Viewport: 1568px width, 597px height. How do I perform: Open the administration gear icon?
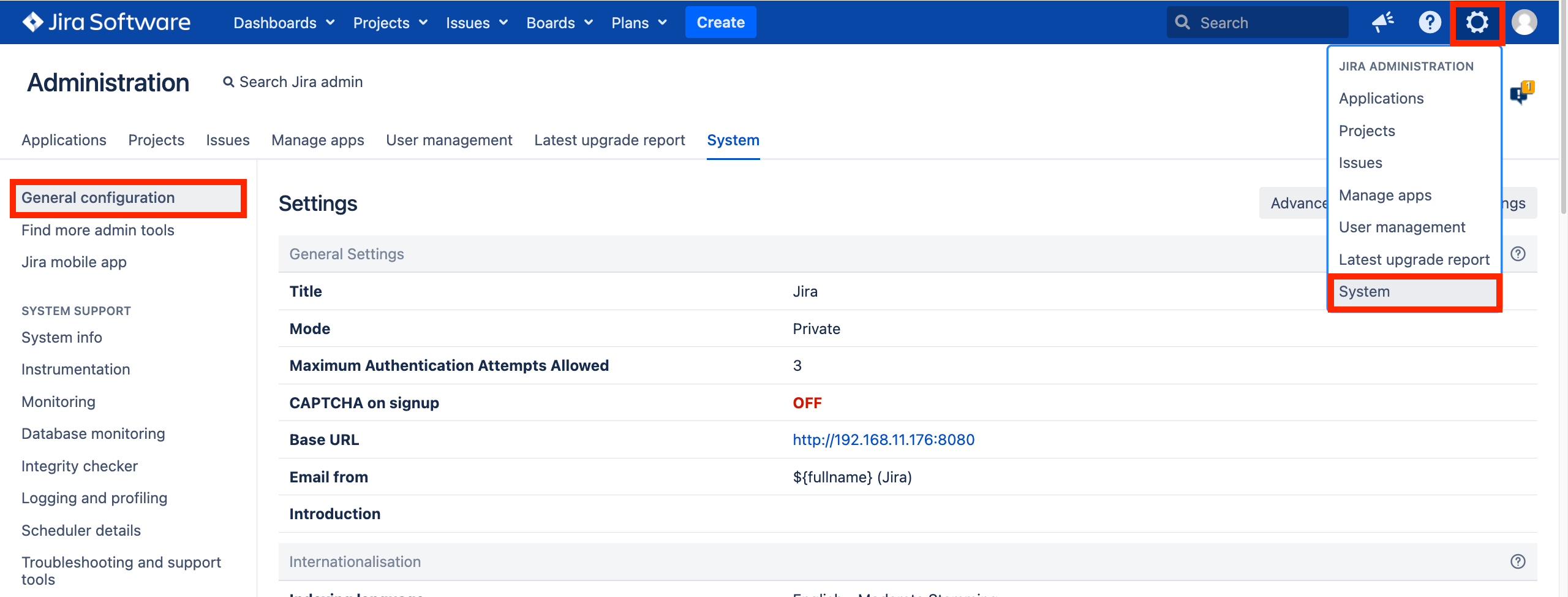[1477, 22]
